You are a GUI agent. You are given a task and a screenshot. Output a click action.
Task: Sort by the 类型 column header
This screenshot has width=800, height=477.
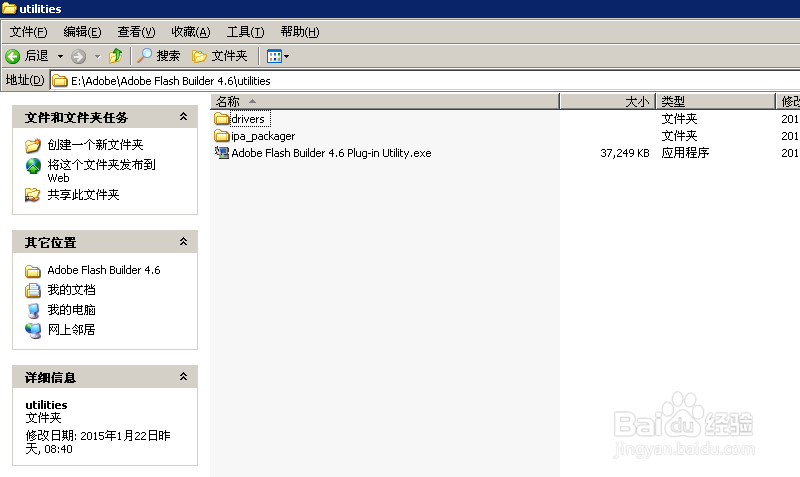pyautogui.click(x=715, y=102)
